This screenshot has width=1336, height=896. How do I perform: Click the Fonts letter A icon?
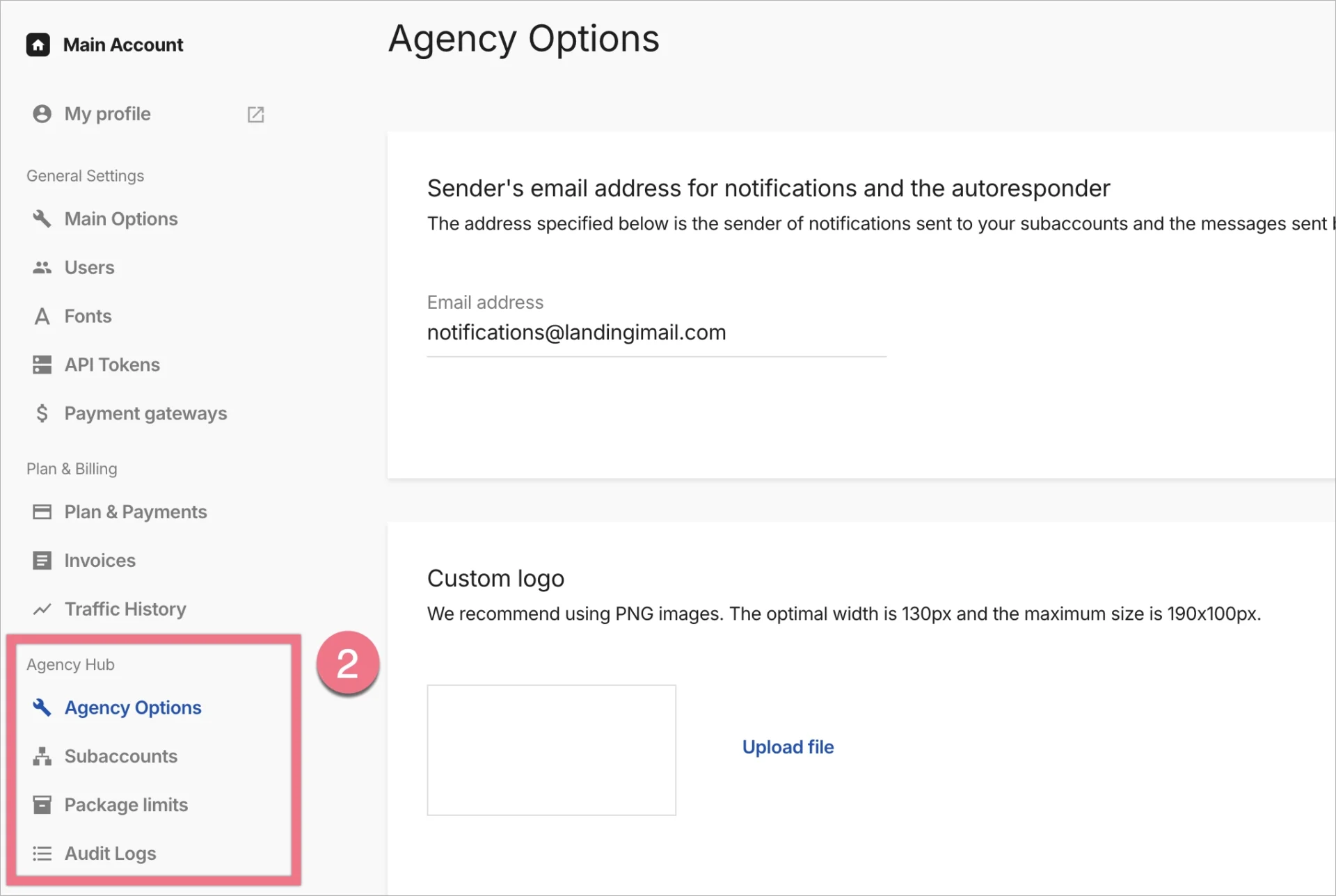click(x=42, y=317)
